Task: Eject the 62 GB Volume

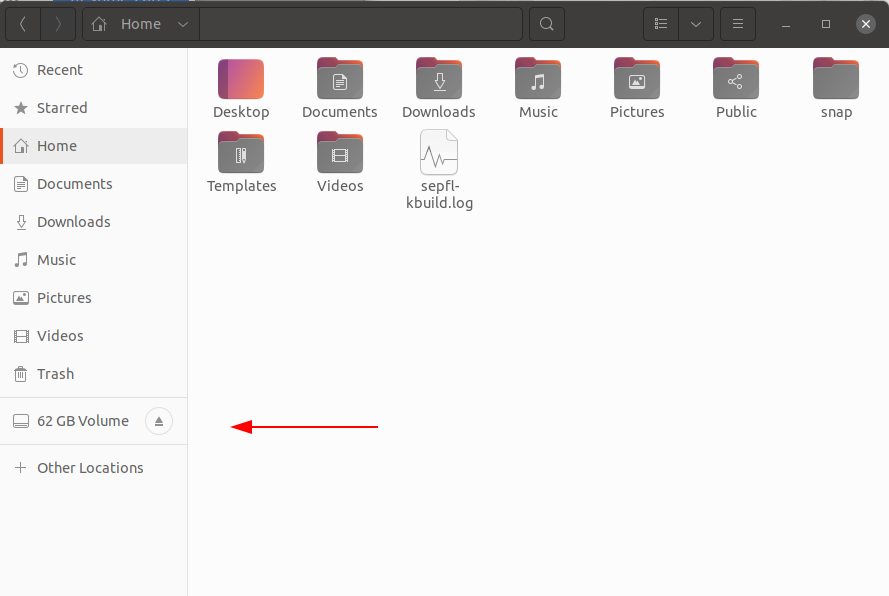Action: [x=159, y=421]
